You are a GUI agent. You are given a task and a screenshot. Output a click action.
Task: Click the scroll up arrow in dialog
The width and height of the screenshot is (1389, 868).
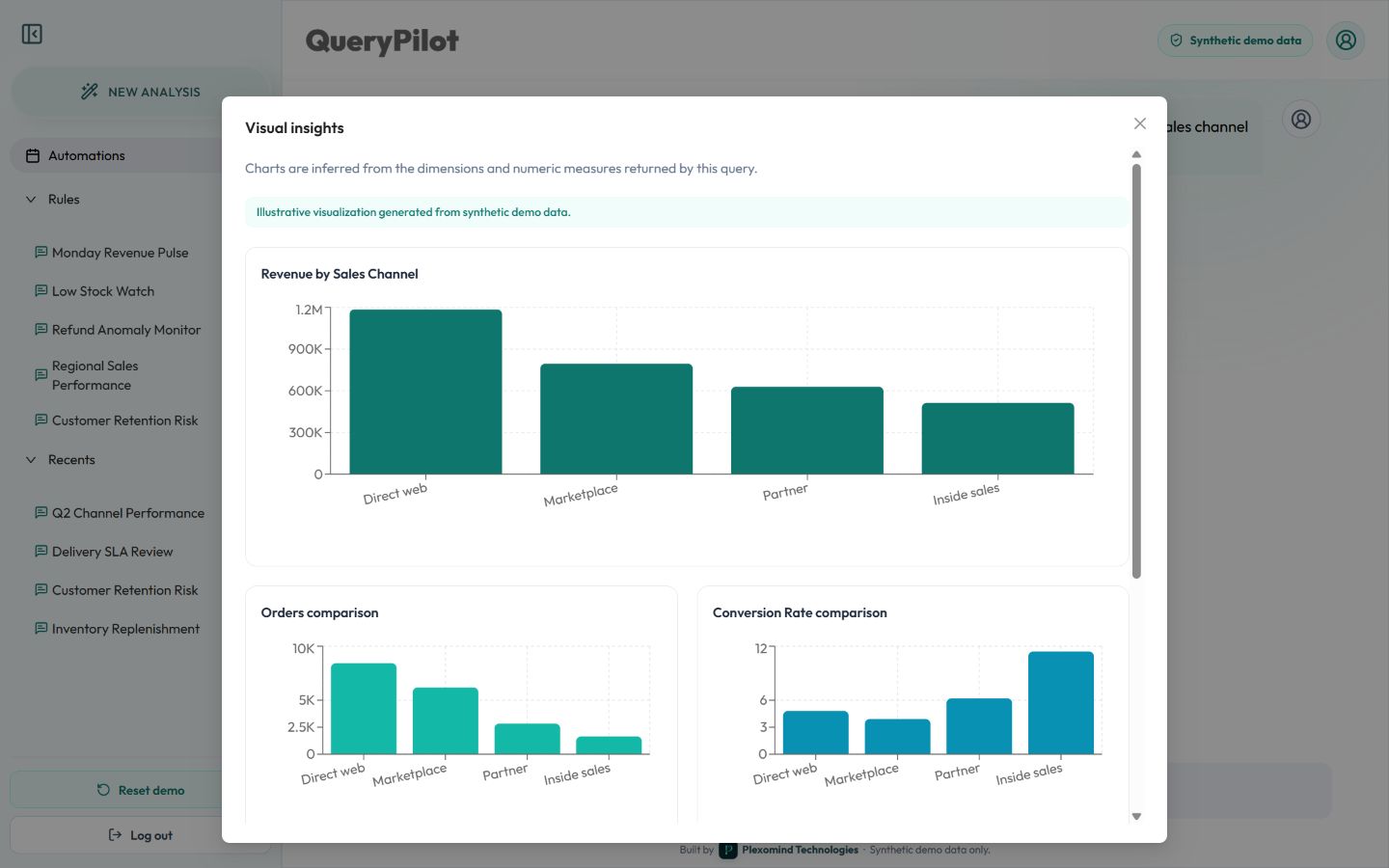[1136, 154]
